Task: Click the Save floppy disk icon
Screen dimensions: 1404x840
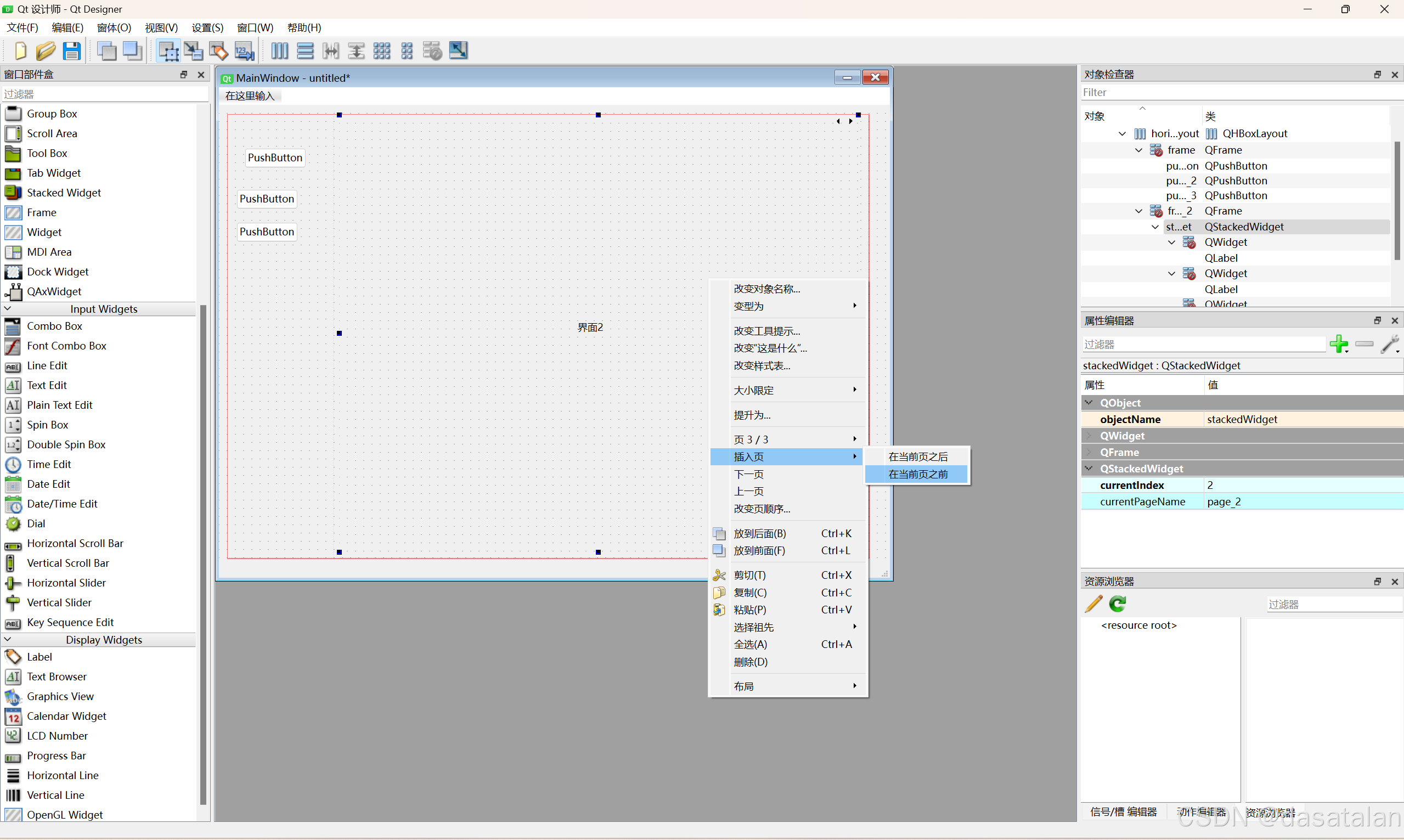Action: point(71,51)
